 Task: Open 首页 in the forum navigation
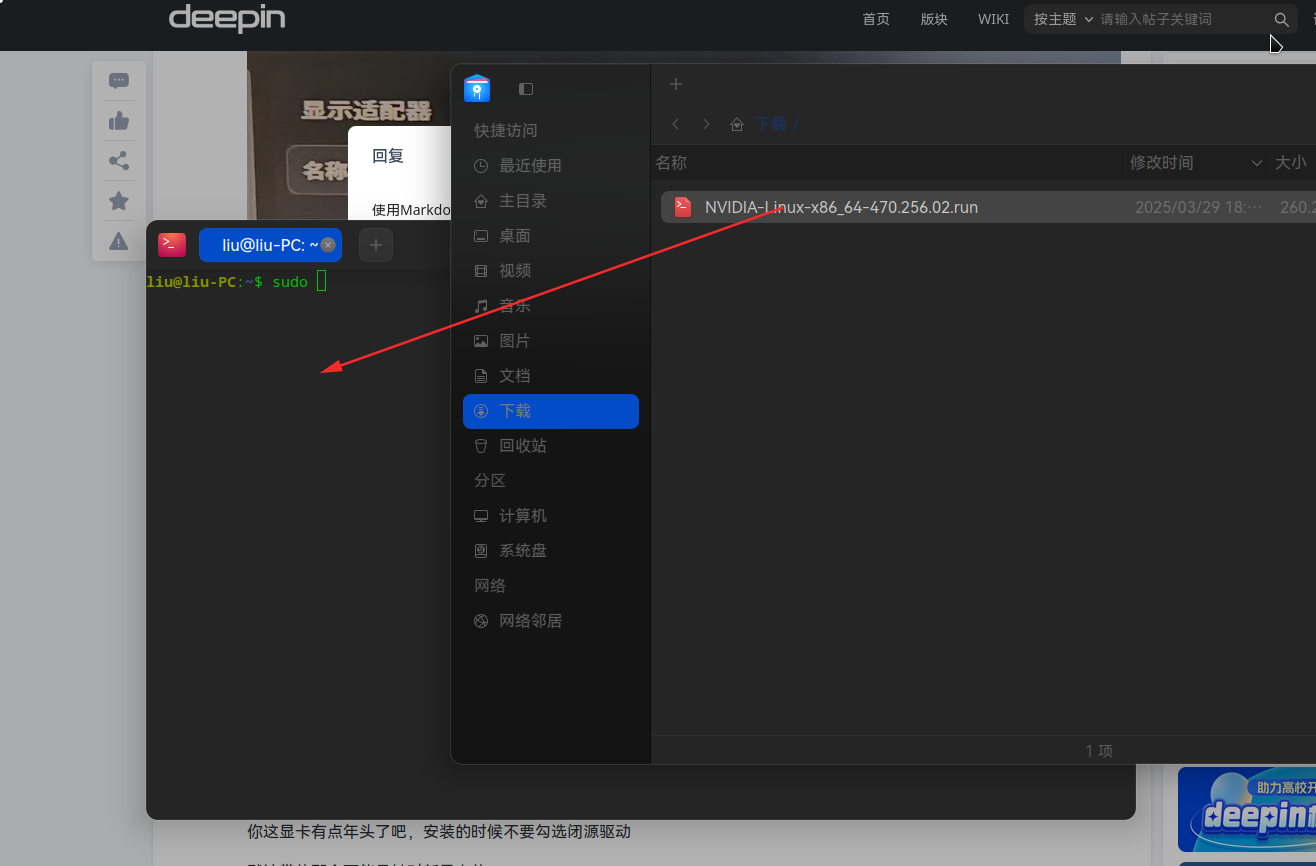click(876, 19)
